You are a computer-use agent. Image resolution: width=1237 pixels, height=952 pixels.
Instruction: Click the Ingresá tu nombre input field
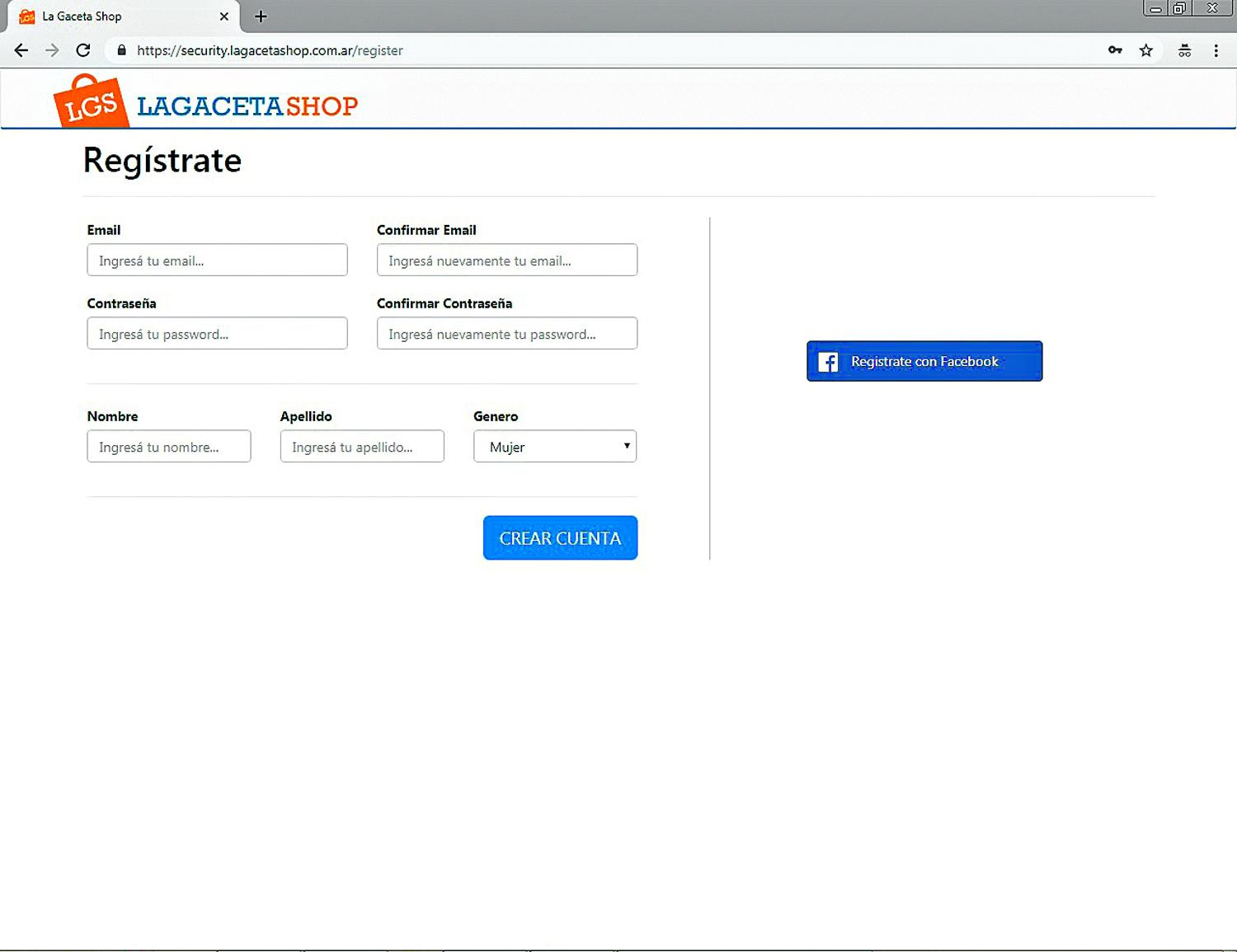point(168,446)
